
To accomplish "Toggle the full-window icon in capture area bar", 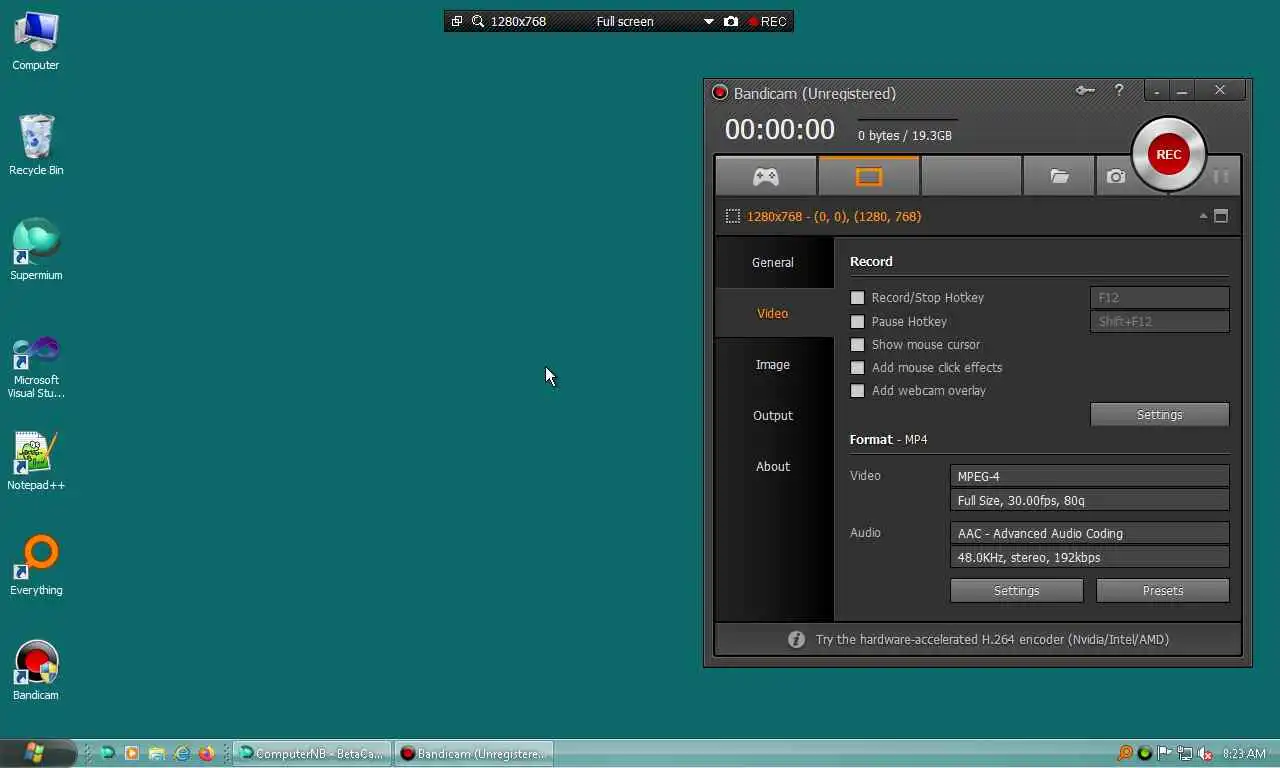I will click(1221, 216).
